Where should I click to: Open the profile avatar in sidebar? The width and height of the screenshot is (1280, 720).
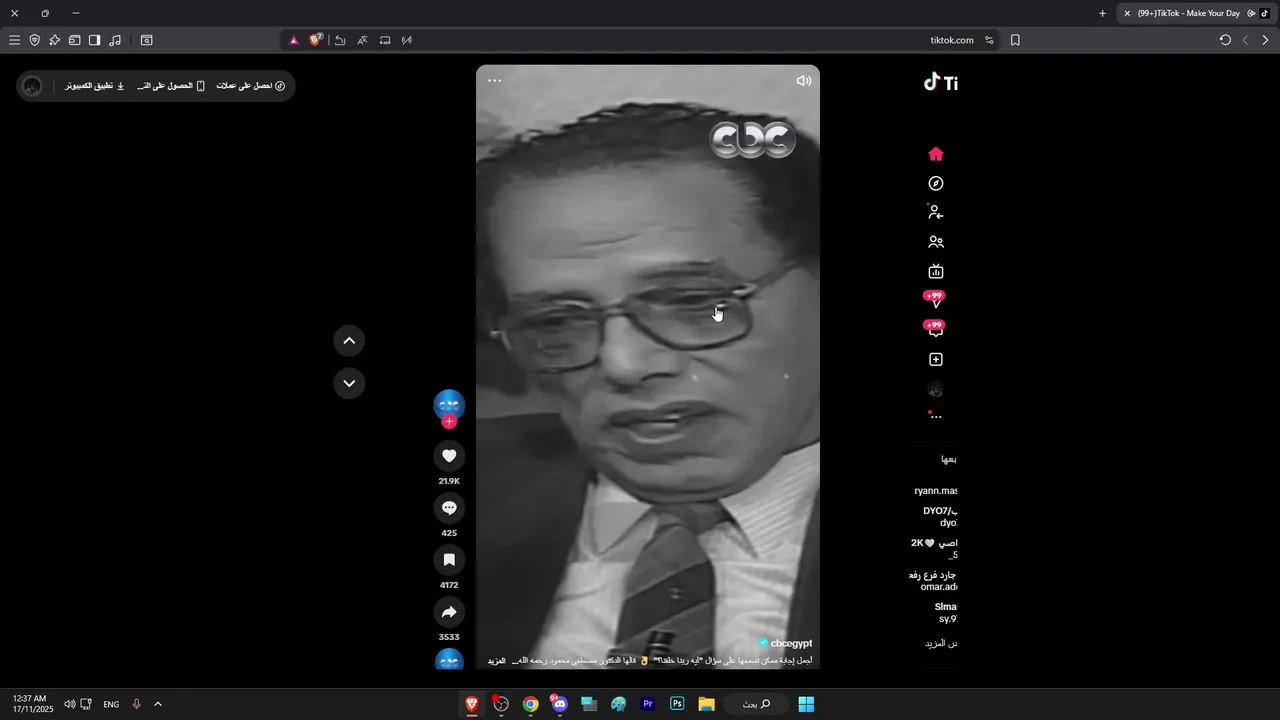pyautogui.click(x=936, y=390)
